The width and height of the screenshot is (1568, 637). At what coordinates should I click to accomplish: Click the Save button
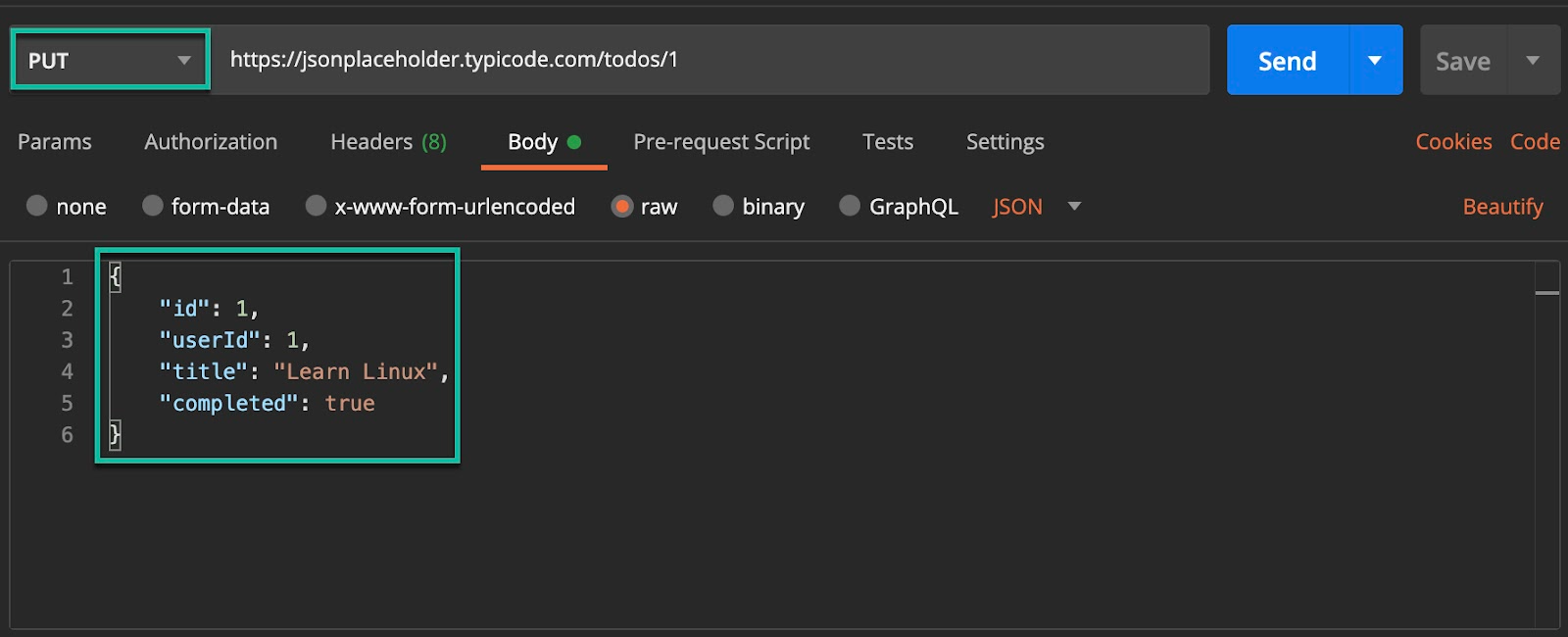click(1462, 62)
